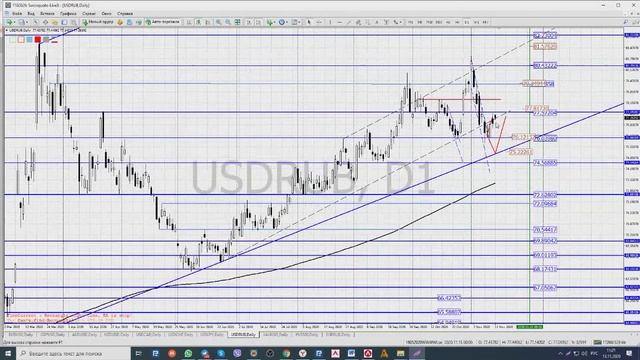
Task: Switch to M15 timeframe
Action: click(x=429, y=22)
